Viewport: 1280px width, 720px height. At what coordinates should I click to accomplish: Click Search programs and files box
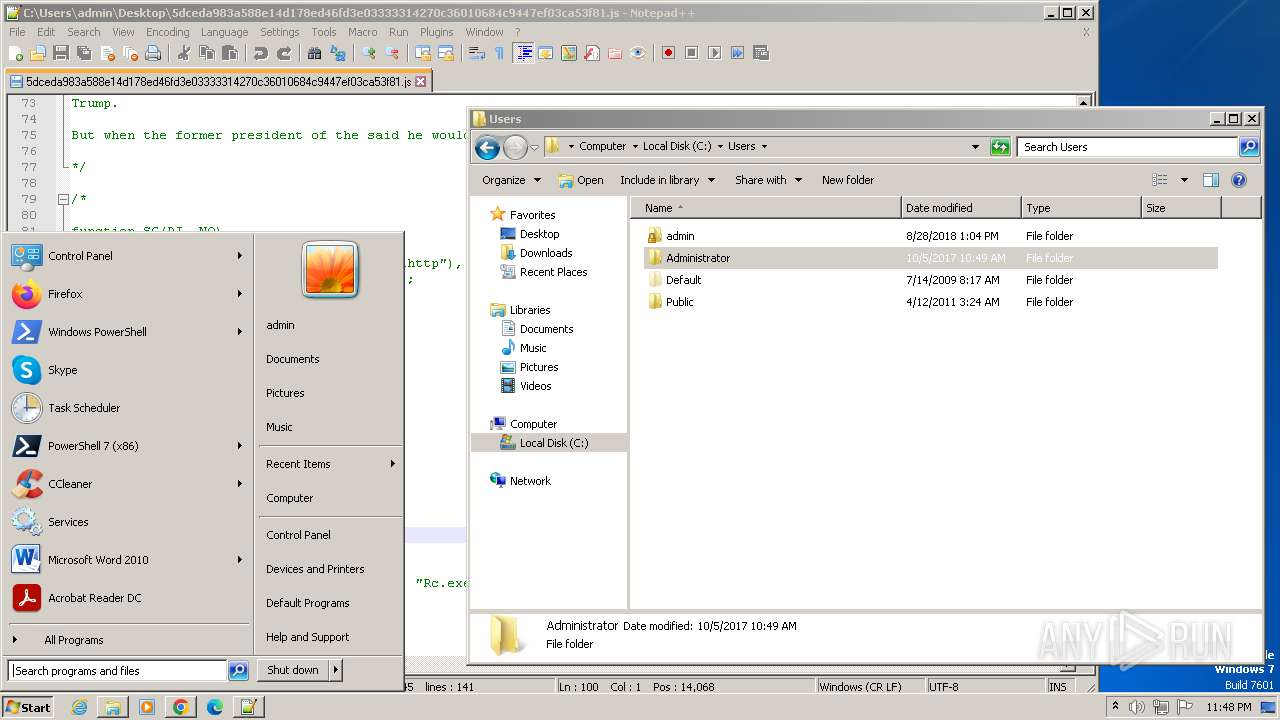117,671
